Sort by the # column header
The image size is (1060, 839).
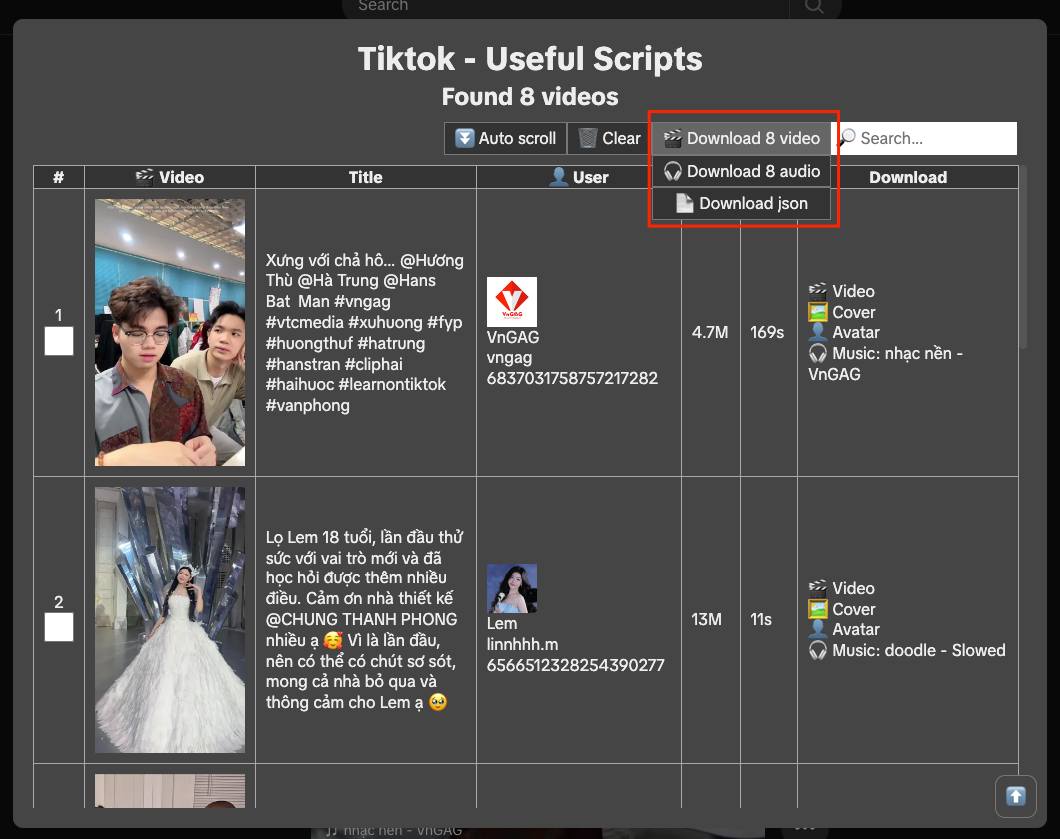click(x=59, y=177)
